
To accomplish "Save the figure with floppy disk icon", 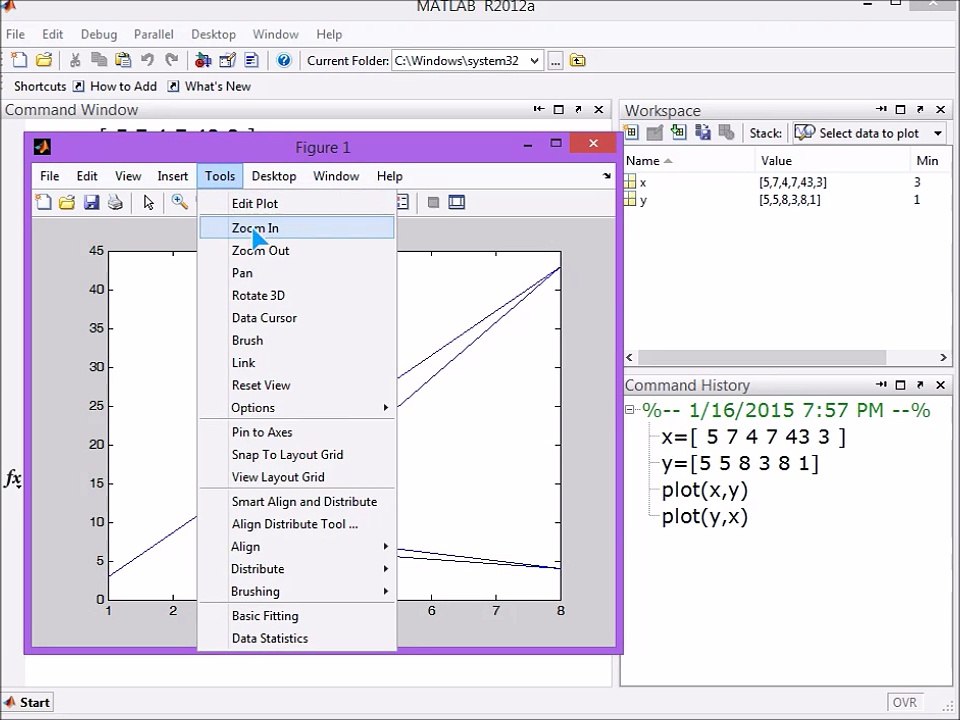I will coord(91,202).
